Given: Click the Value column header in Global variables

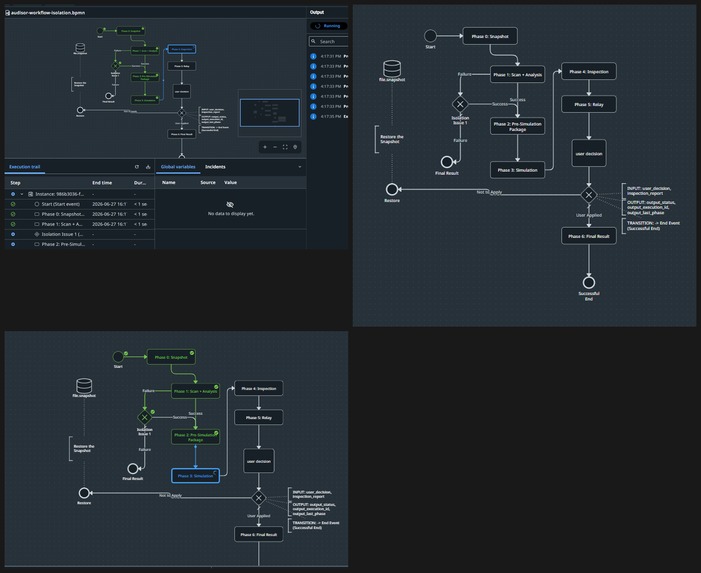Looking at the screenshot, I should click(230, 182).
